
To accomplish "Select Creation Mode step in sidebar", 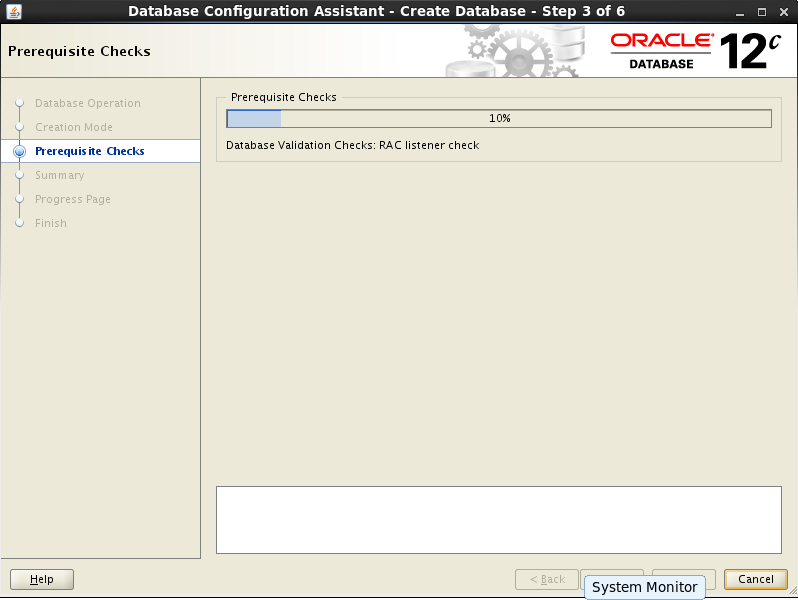I will (x=74, y=127).
